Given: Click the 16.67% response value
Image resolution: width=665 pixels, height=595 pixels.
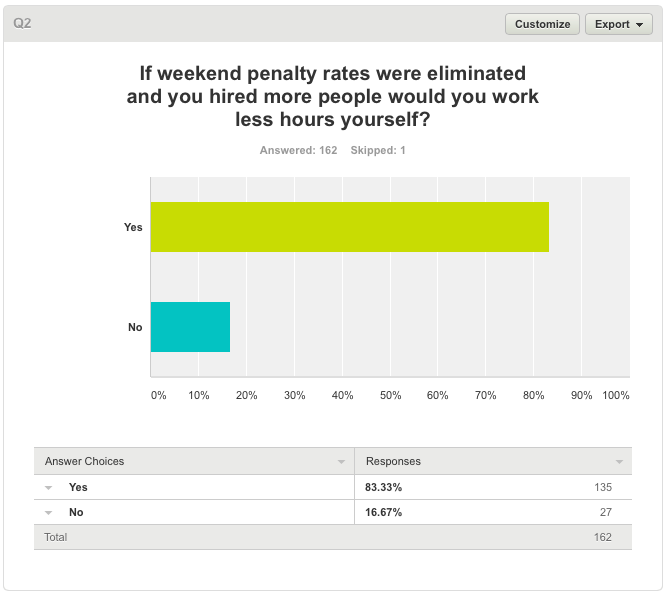Looking at the screenshot, I should pyautogui.click(x=383, y=513).
